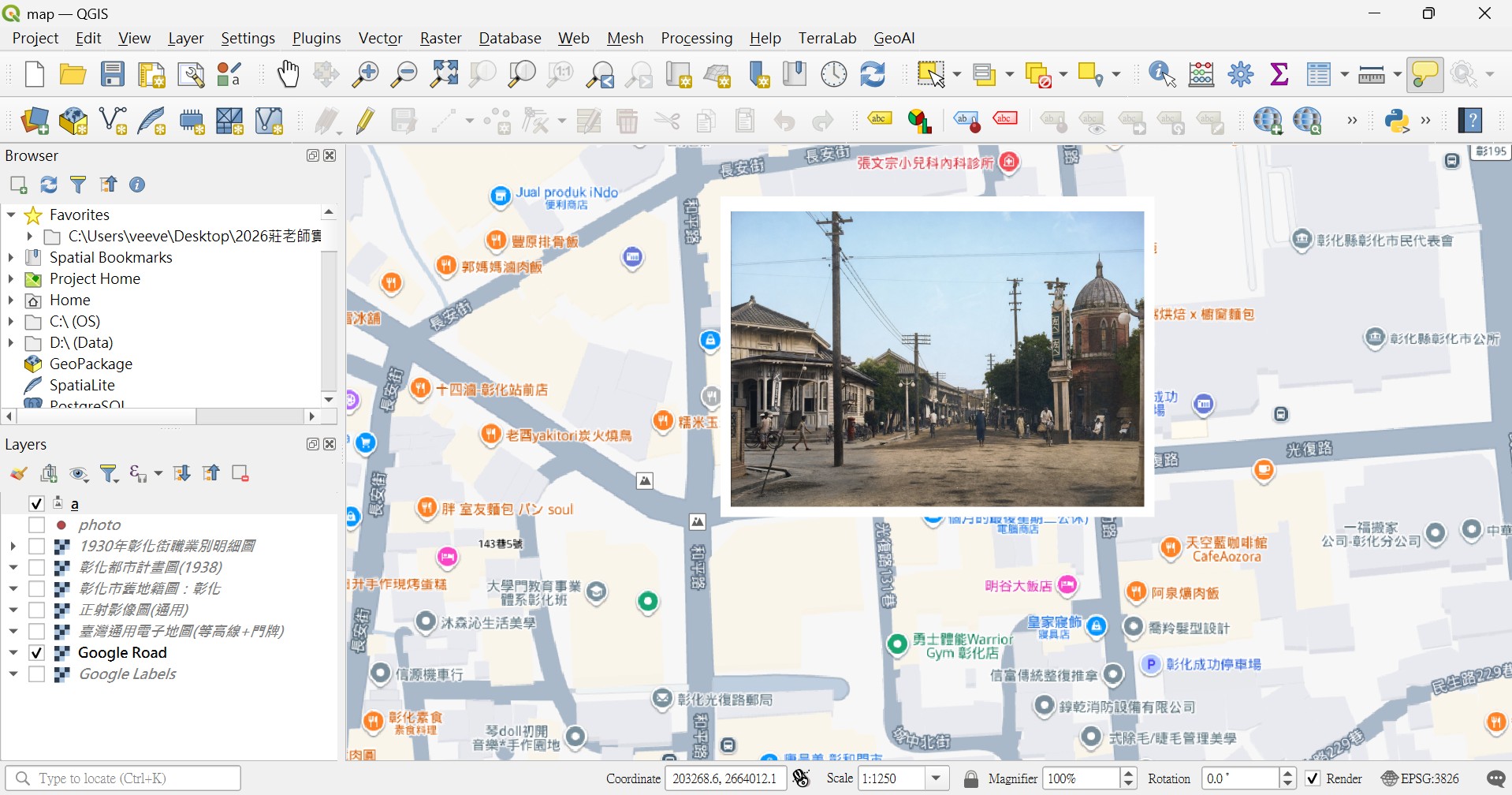Viewport: 1512px width, 795px height.
Task: Show statistical summary with the sigma icon
Action: [1279, 74]
